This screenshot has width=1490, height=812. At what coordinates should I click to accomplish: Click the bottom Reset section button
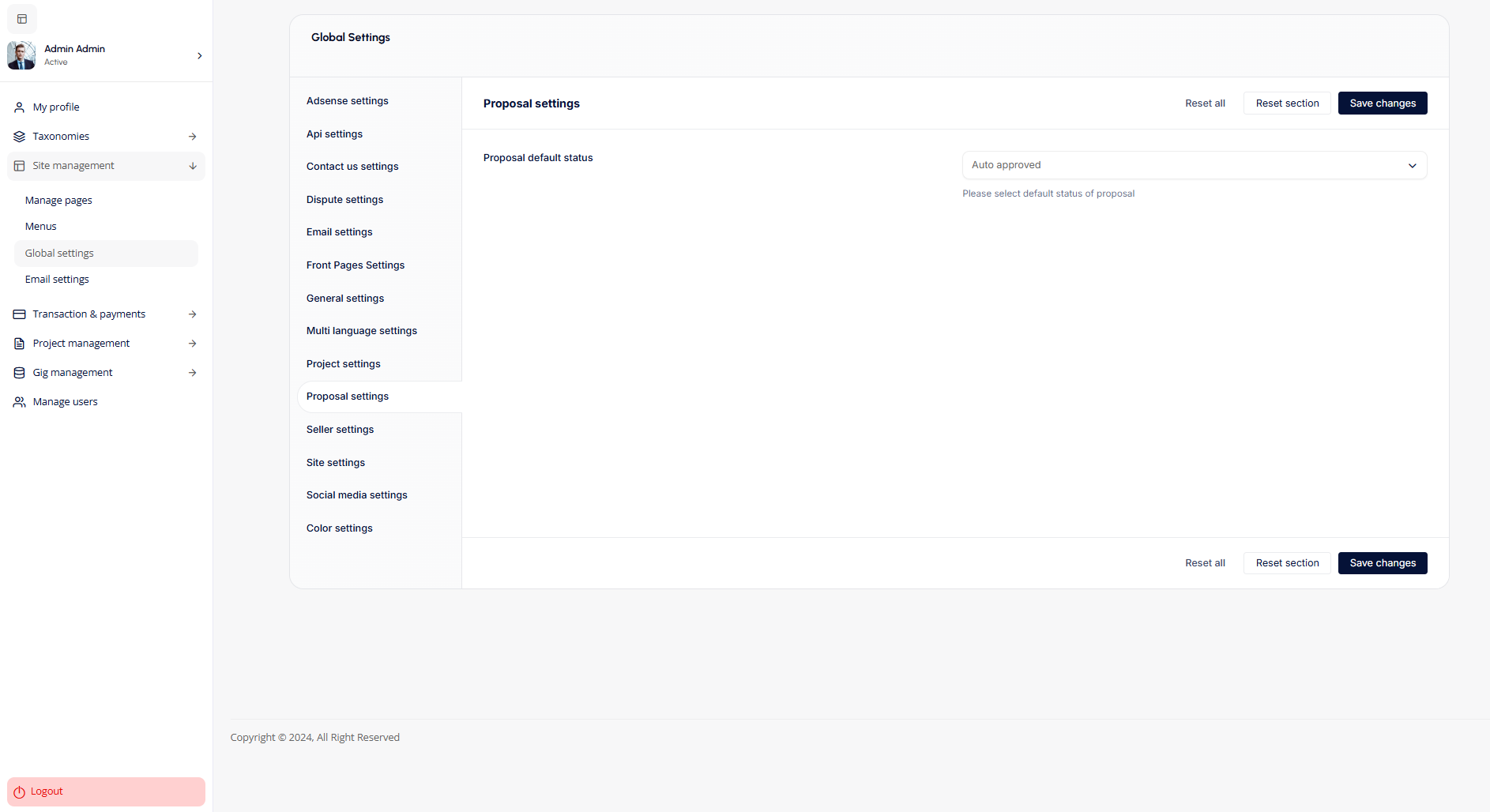1287,563
